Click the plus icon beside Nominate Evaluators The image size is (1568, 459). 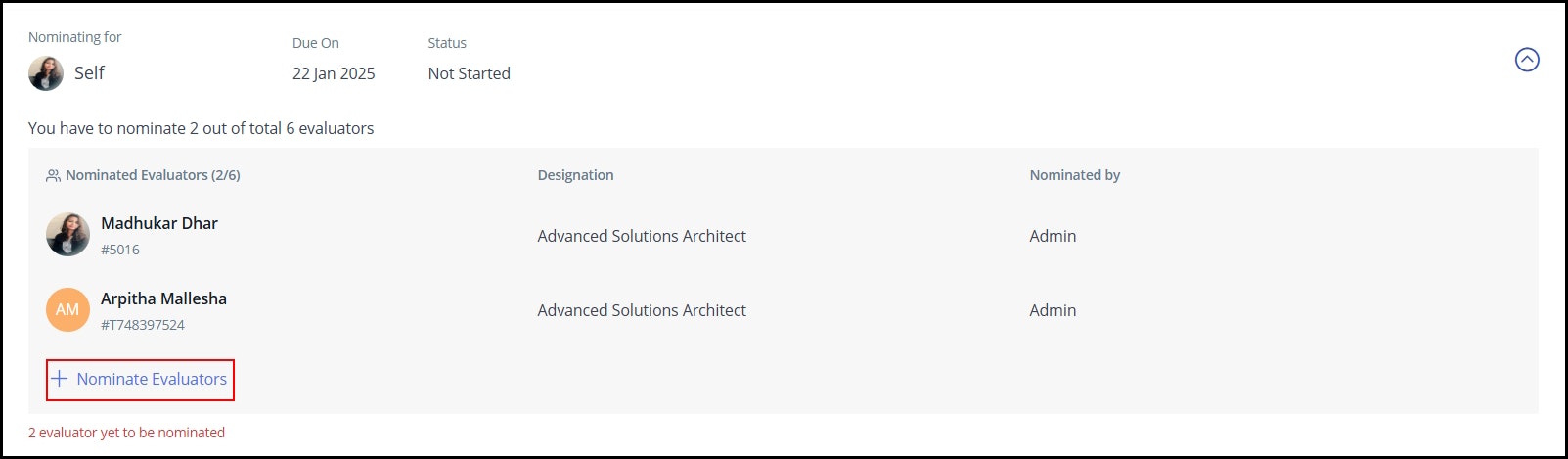click(x=60, y=379)
